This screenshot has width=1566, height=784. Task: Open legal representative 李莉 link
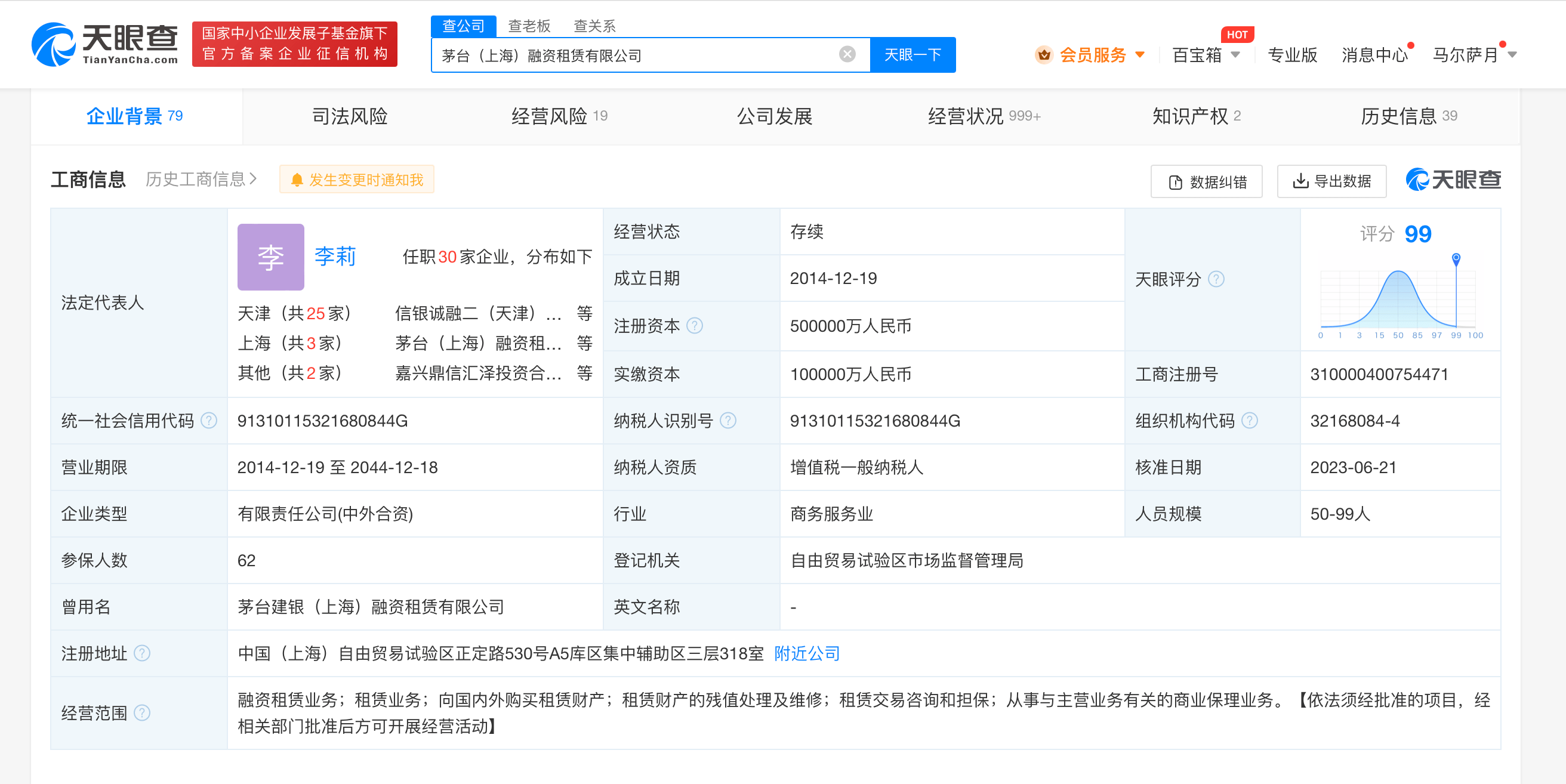coord(335,257)
